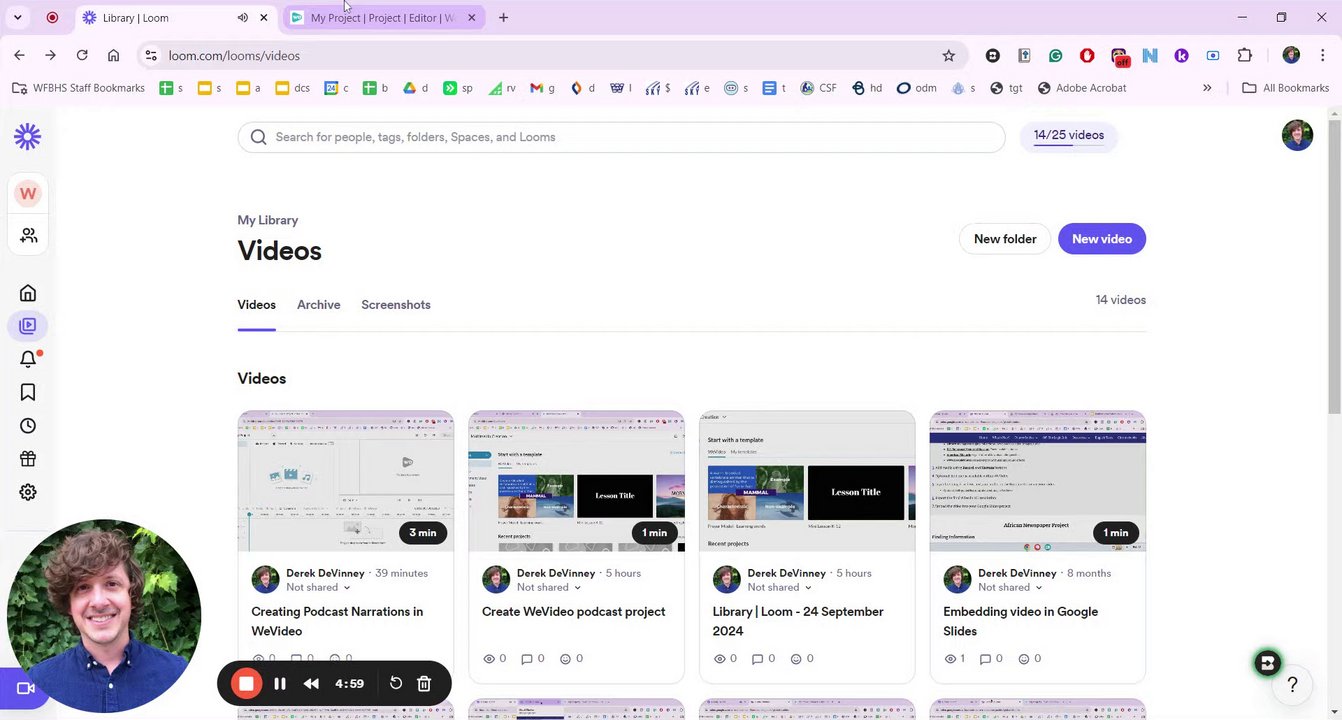Image resolution: width=1342 pixels, height=720 pixels.
Task: Open the Library icon in sidebar
Action: pos(28,325)
